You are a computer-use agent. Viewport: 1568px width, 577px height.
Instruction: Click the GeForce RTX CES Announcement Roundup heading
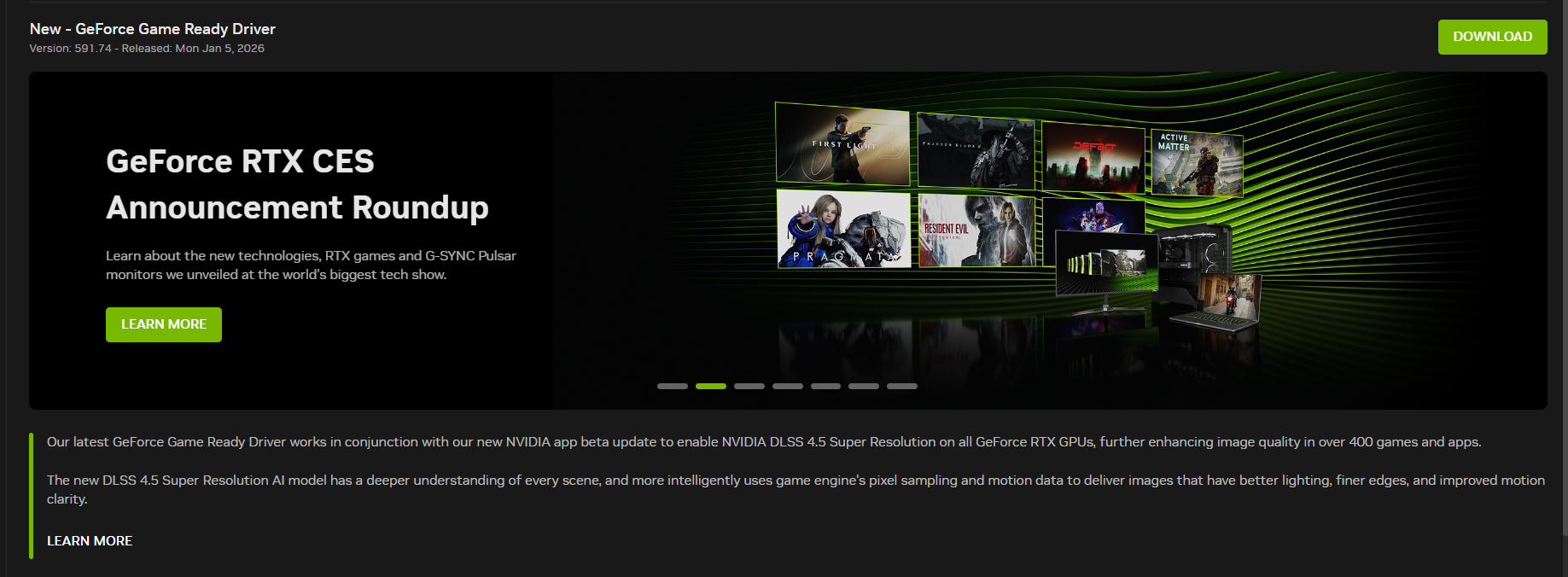pos(297,184)
